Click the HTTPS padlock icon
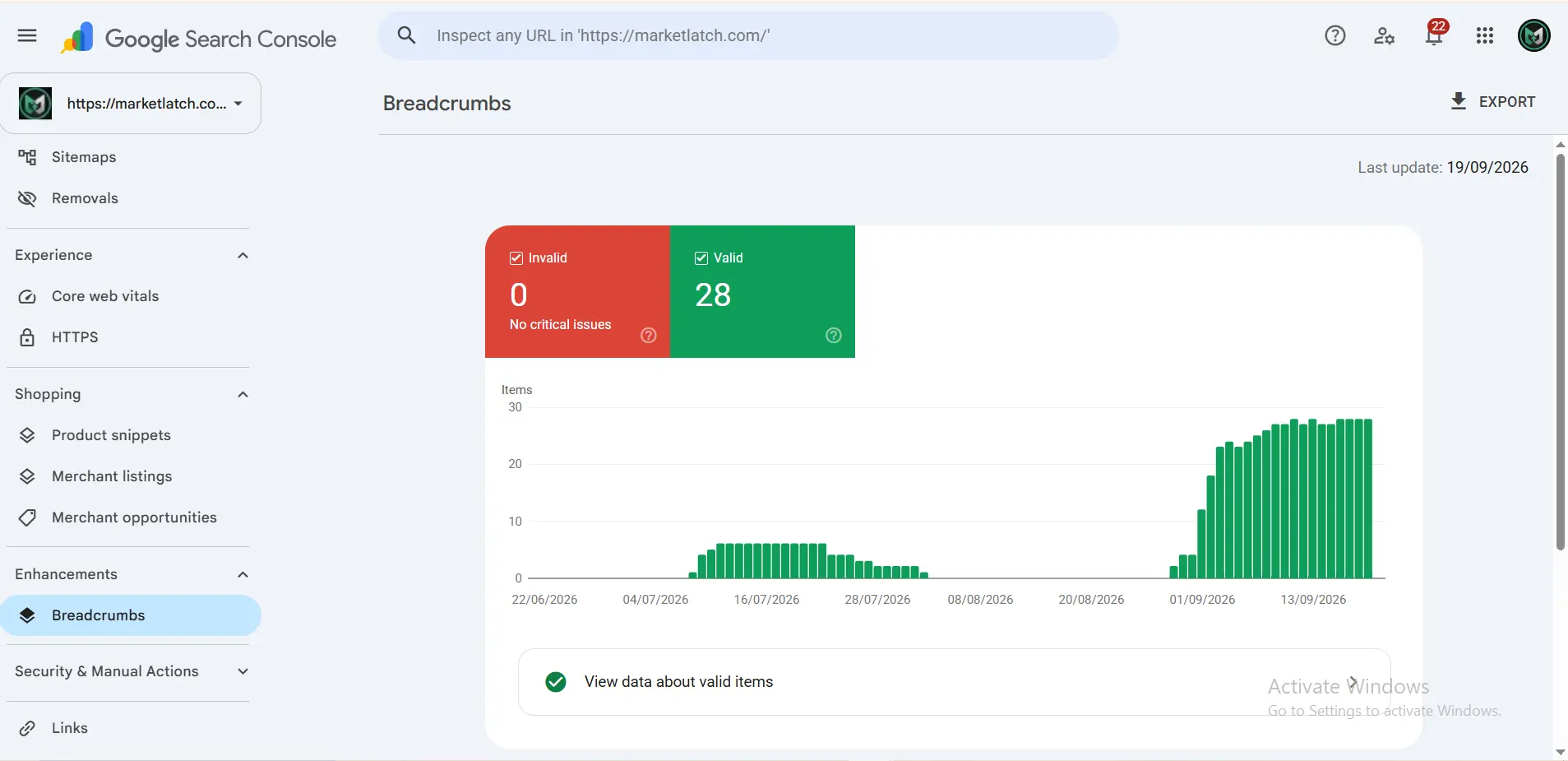1568x761 pixels. coord(27,337)
